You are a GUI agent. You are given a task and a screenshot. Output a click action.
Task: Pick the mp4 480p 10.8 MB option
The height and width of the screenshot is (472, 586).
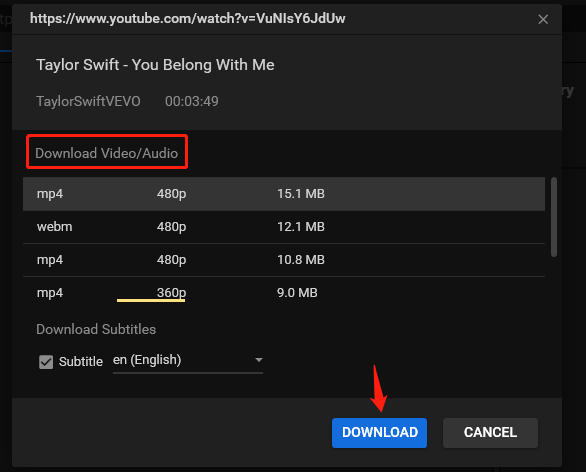click(x=284, y=260)
